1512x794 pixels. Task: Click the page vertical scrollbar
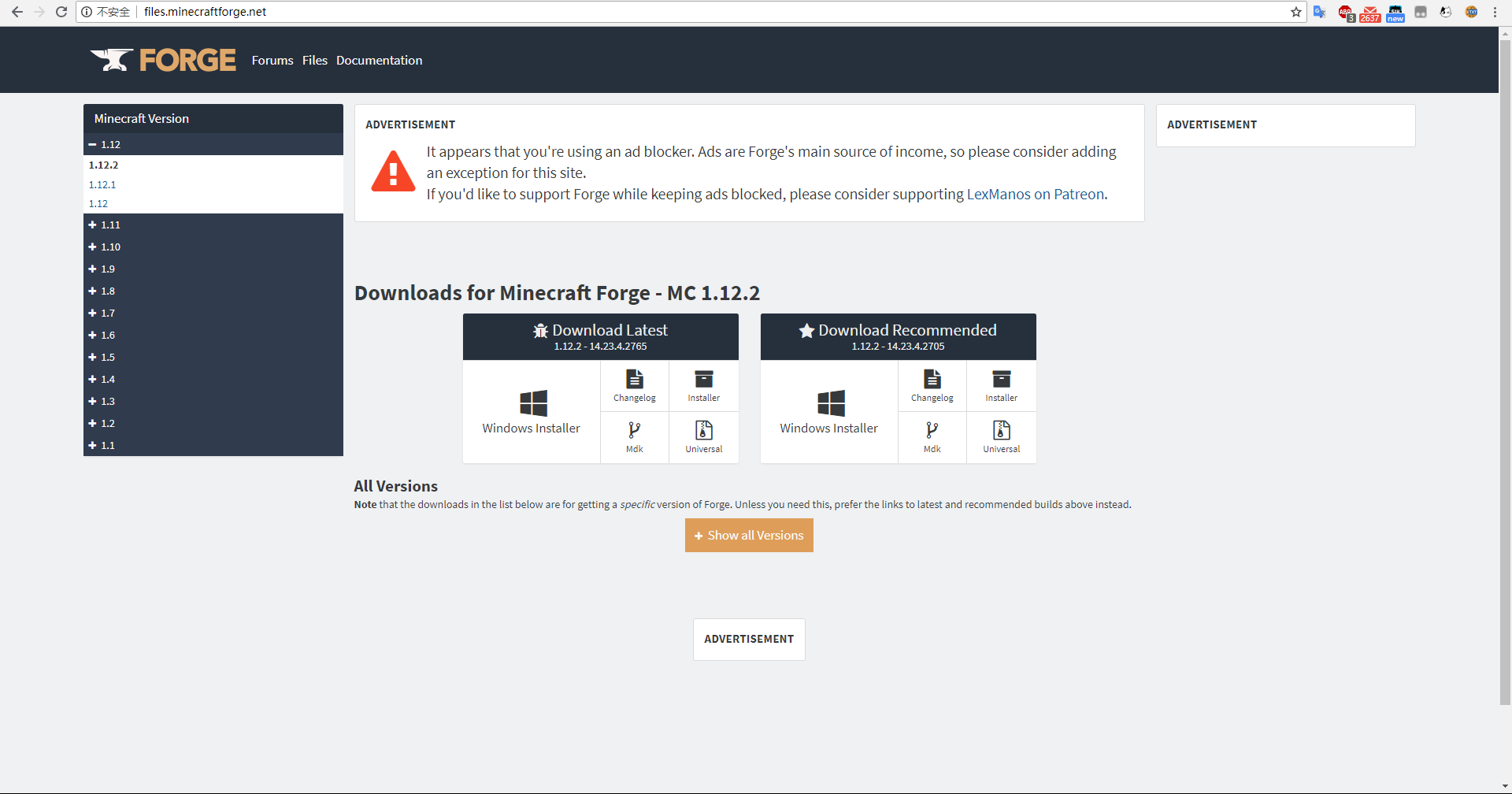[1506, 370]
